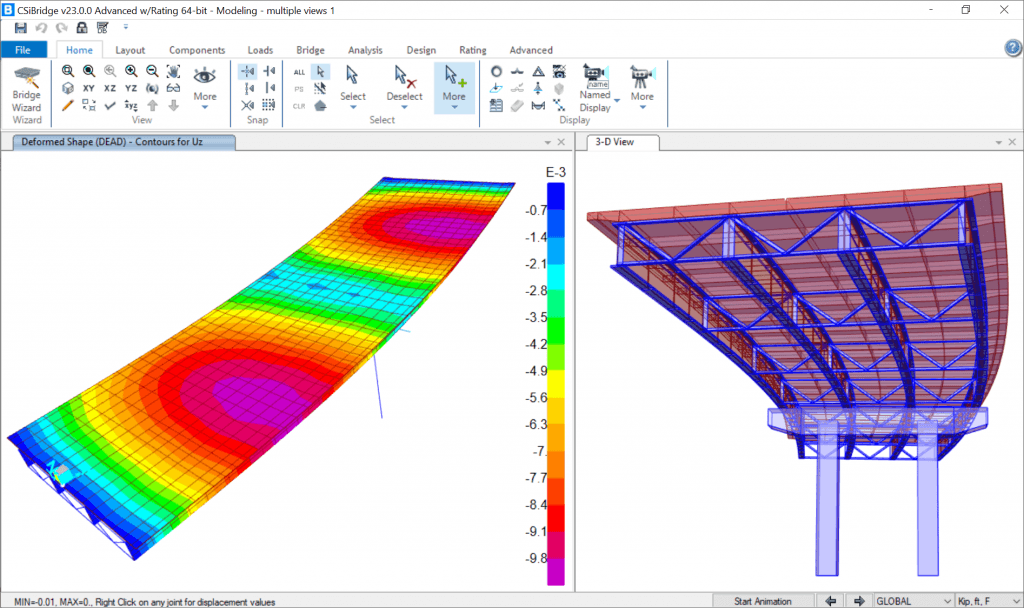Click the Deselect tool with red X
Image resolution: width=1024 pixels, height=608 pixels.
(404, 85)
